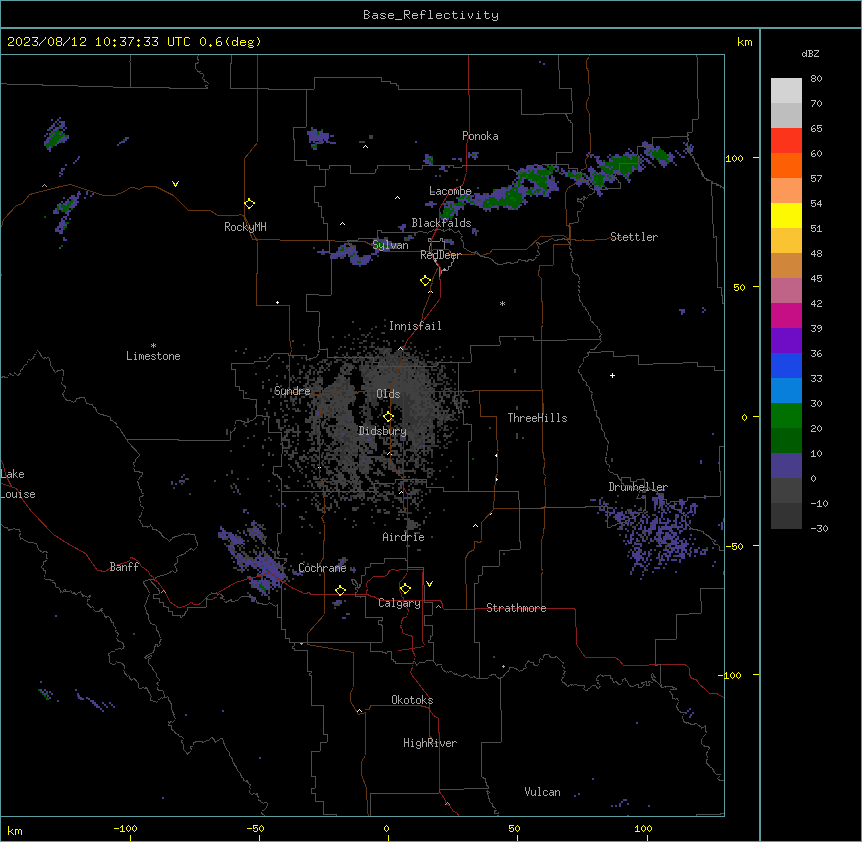Click the Blackfalds city label
The image size is (862, 842).
pyautogui.click(x=441, y=223)
